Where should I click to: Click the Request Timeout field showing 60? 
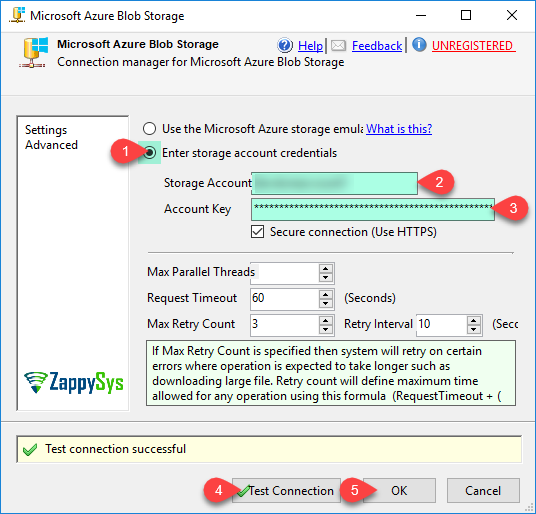(x=285, y=298)
